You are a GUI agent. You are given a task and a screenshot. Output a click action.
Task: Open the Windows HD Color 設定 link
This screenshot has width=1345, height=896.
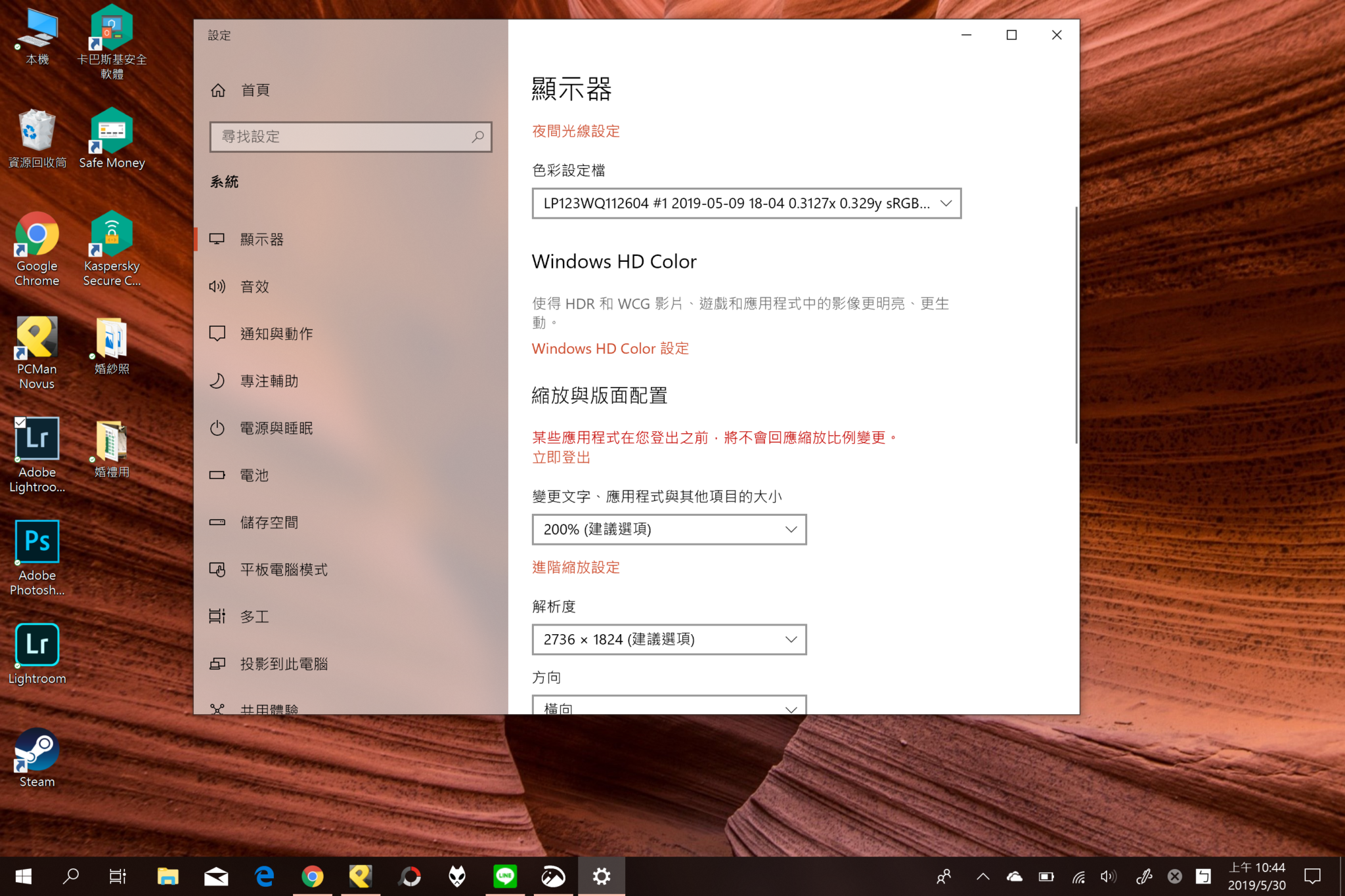tap(610, 349)
